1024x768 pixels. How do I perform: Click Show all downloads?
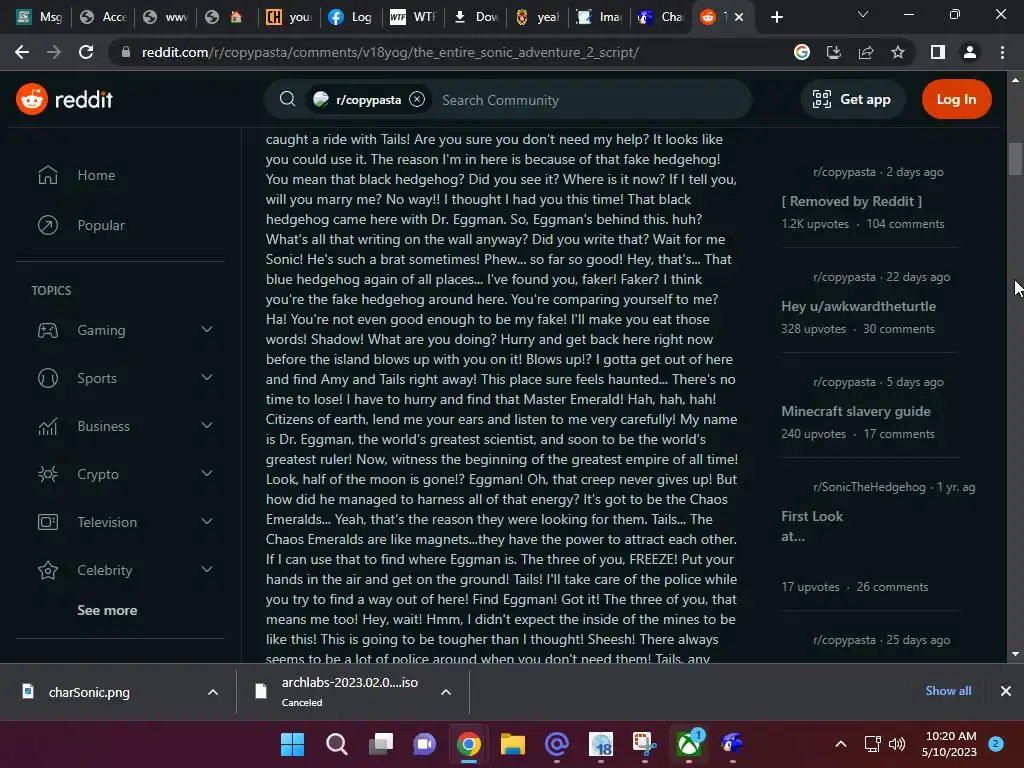coord(948,691)
